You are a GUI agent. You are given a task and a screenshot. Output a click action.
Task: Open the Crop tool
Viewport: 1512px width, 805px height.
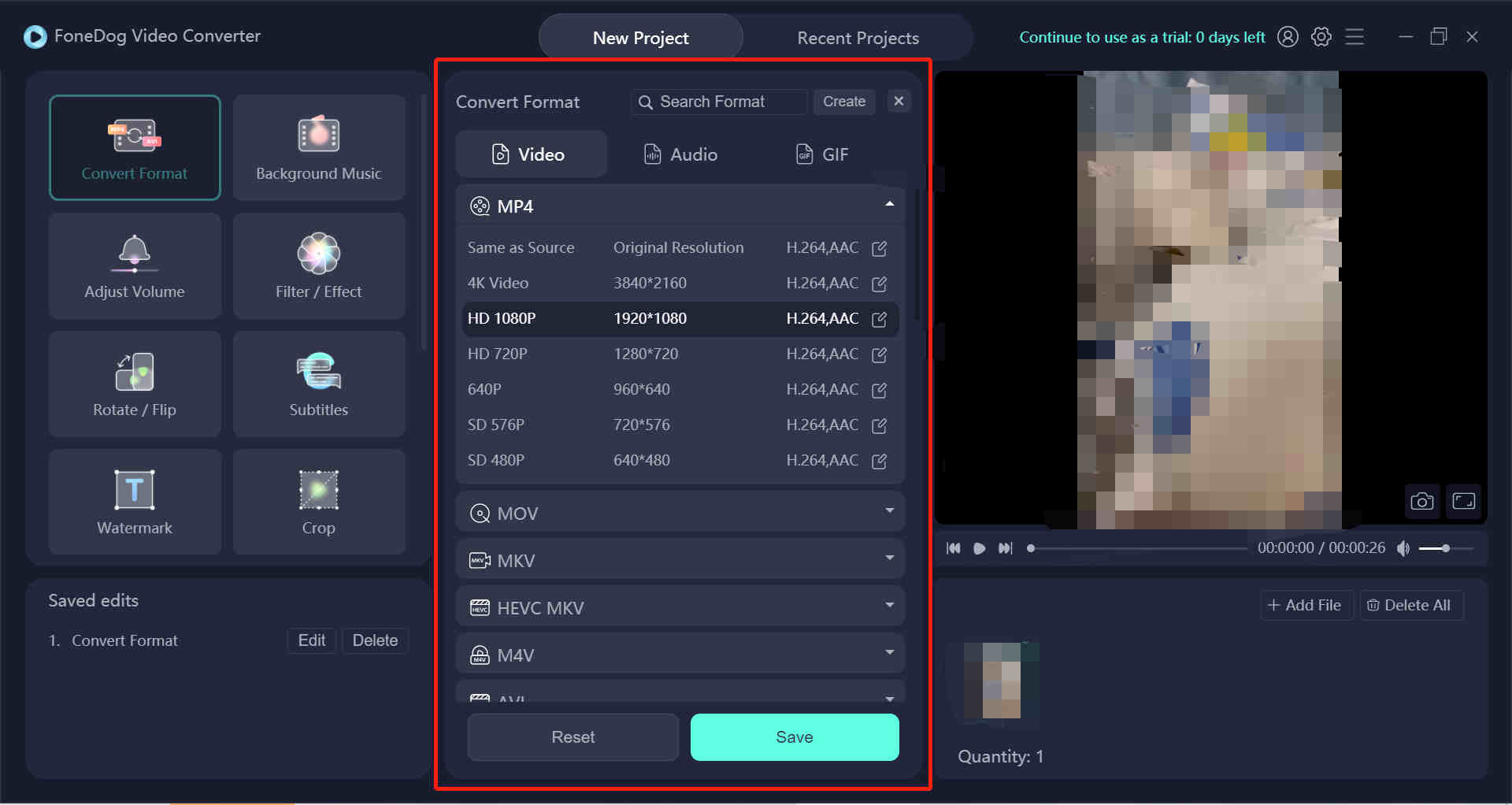coord(319,502)
